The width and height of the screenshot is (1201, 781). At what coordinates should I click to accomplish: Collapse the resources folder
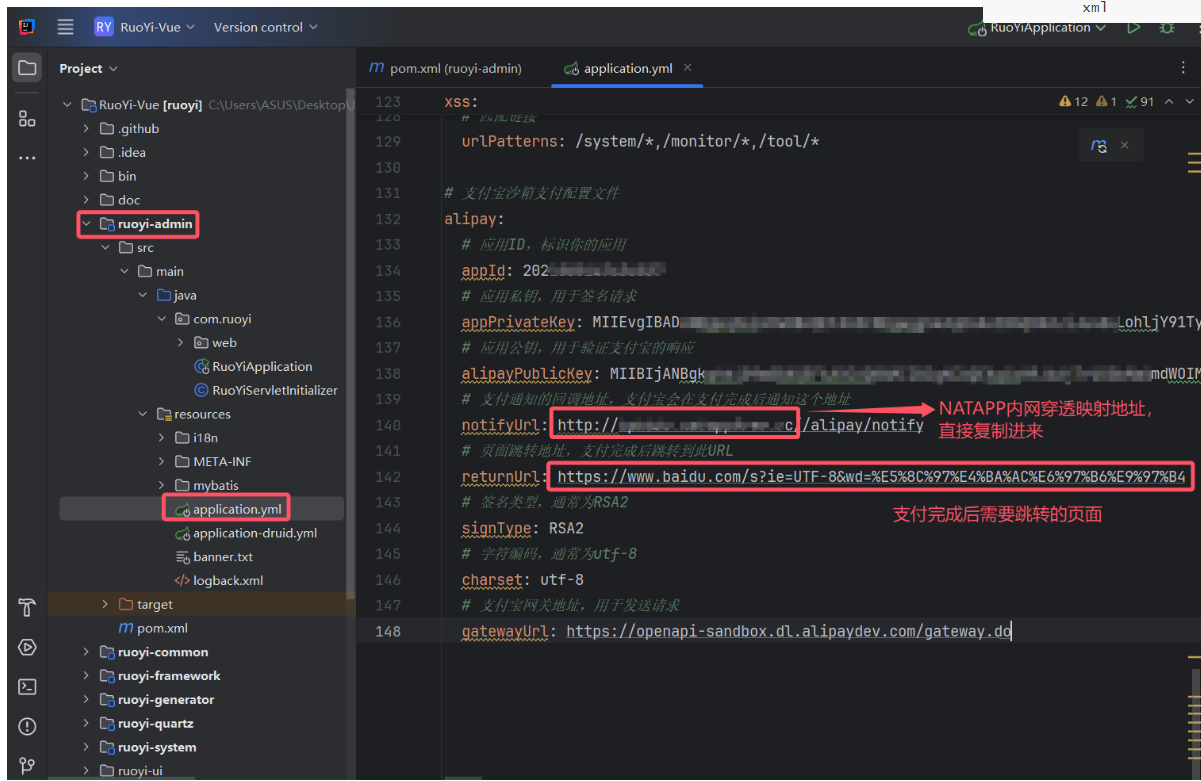(x=143, y=414)
